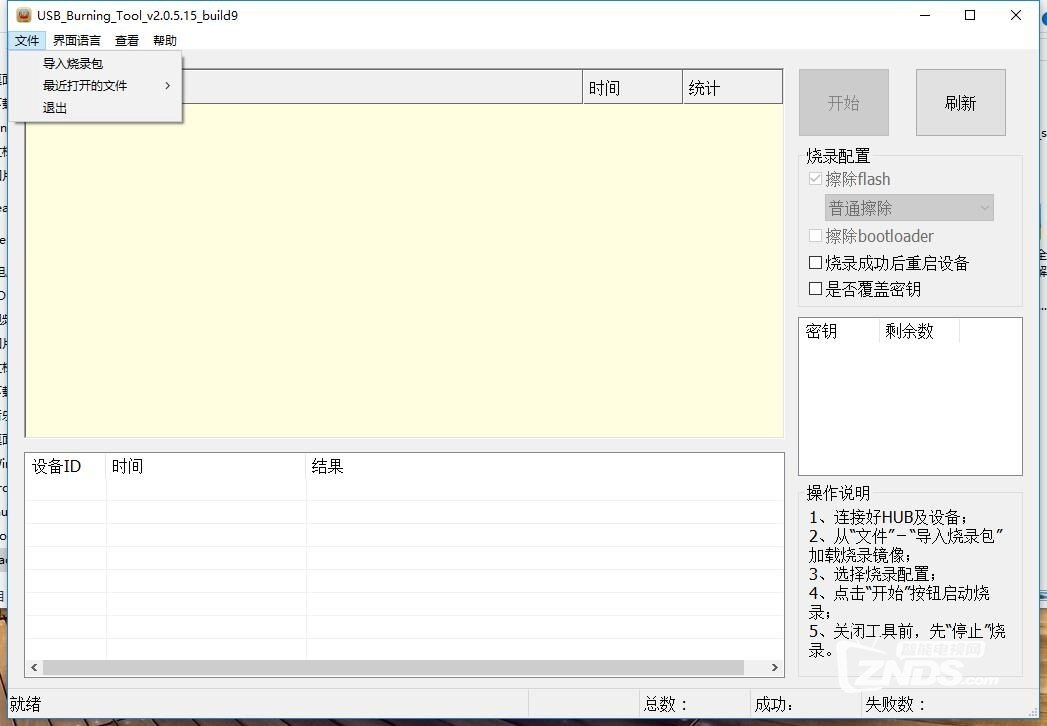Click the 剩余数 column header
Viewport: 1047px width, 726px height.
pyautogui.click(x=919, y=331)
